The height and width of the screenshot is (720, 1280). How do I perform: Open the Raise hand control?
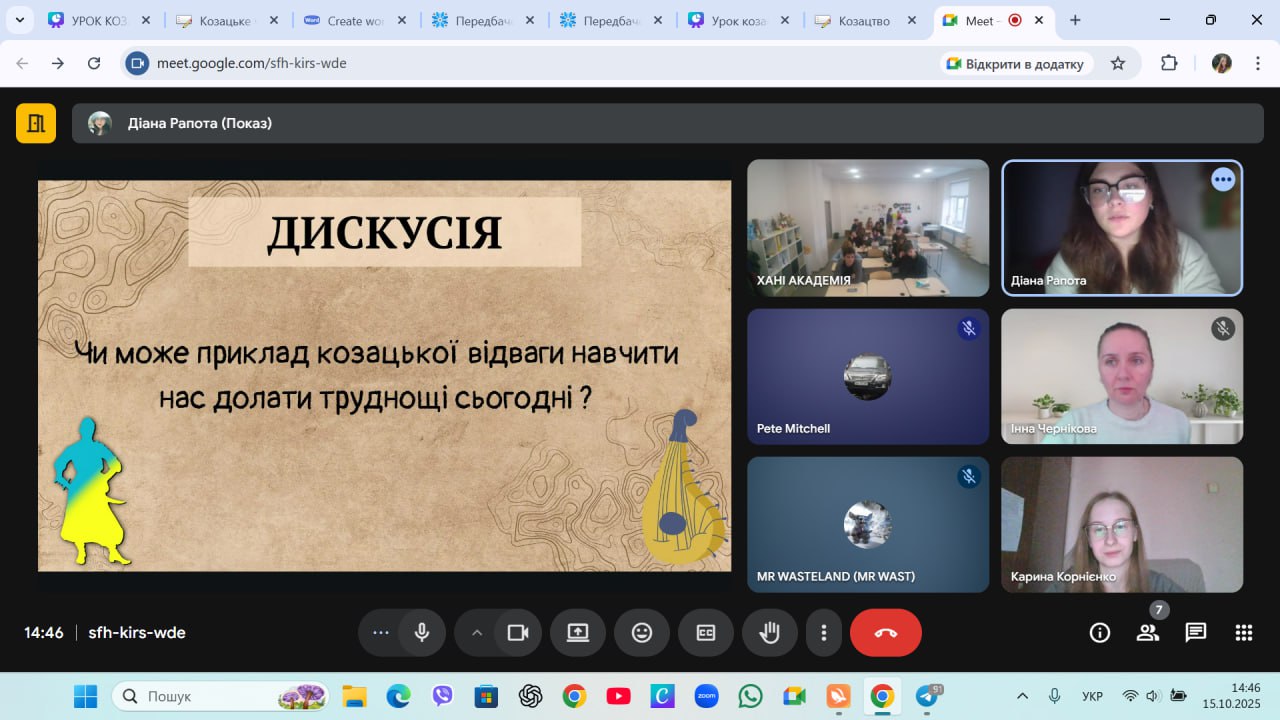[x=769, y=633]
